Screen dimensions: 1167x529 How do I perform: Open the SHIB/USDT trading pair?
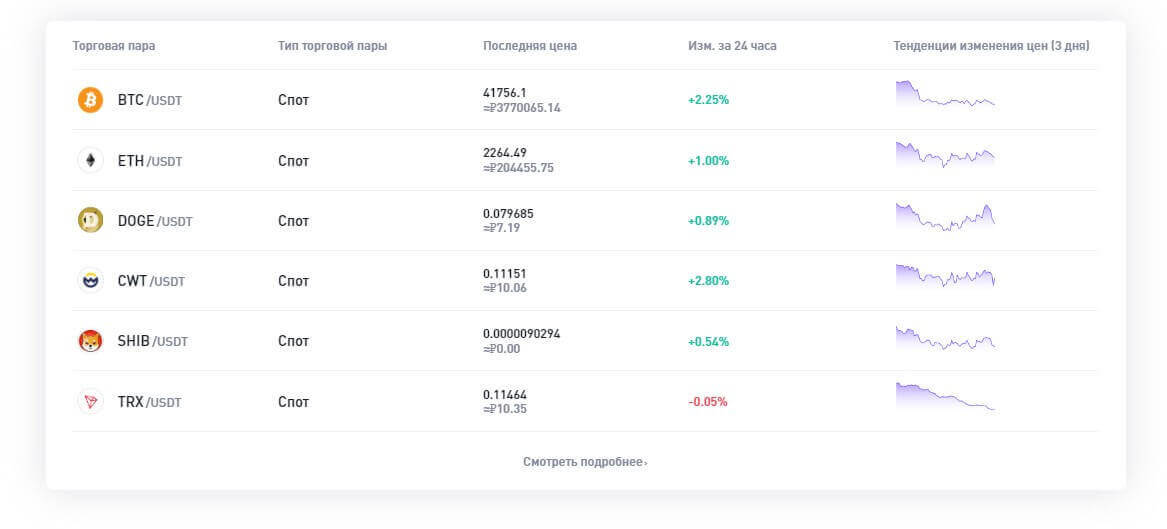pos(152,341)
